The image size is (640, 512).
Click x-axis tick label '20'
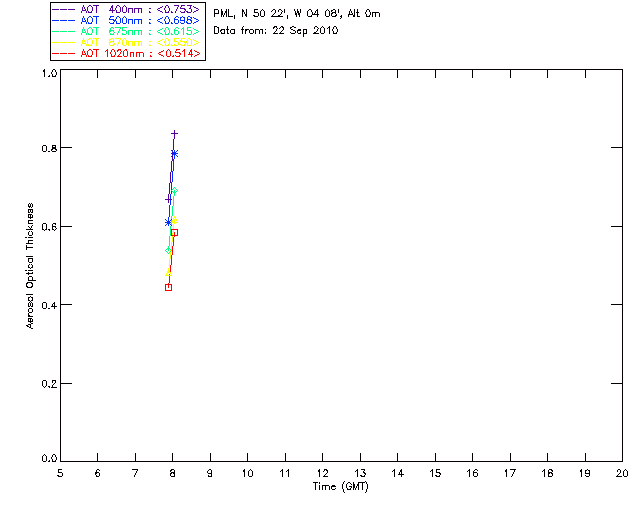tap(622, 473)
